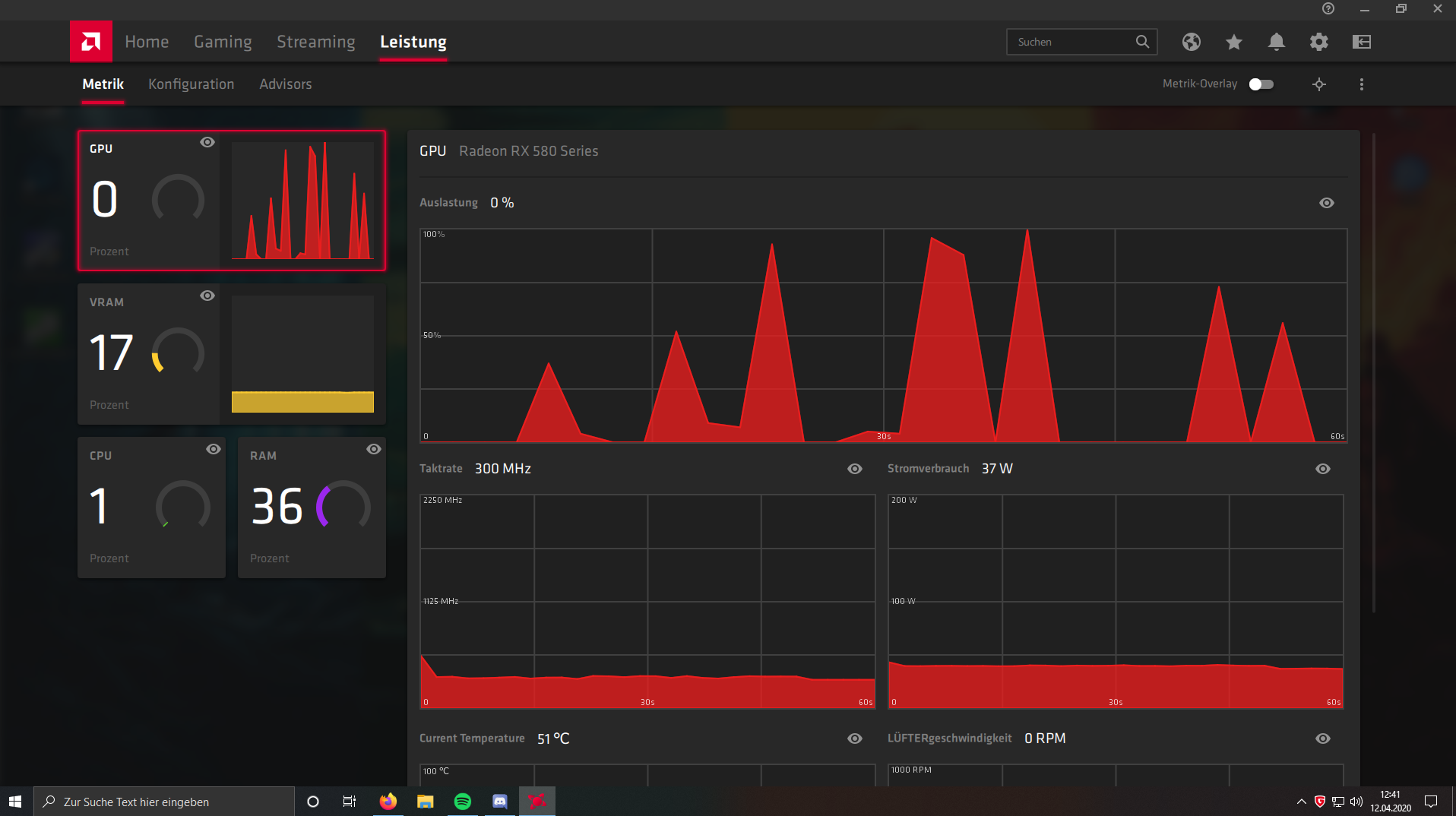Click the Stromverbrauch 37 W value
Image resolution: width=1456 pixels, height=816 pixels.
pos(997,469)
